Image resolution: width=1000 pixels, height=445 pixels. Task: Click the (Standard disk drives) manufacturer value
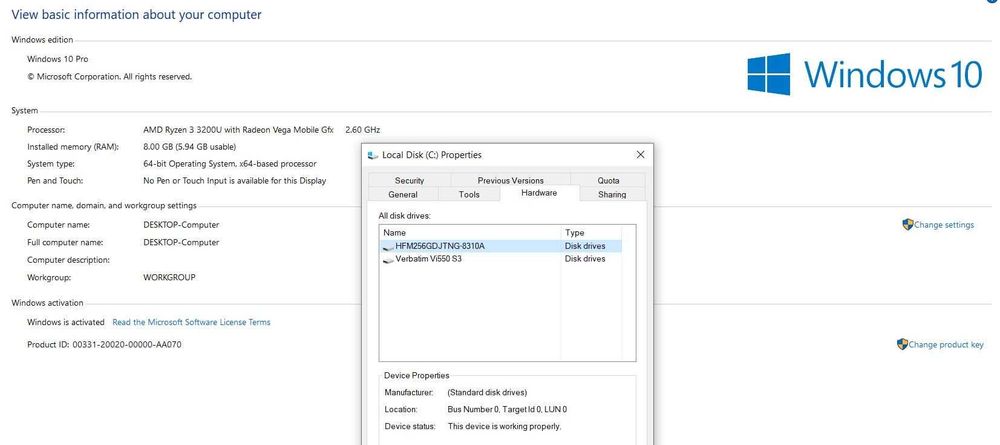click(x=487, y=393)
